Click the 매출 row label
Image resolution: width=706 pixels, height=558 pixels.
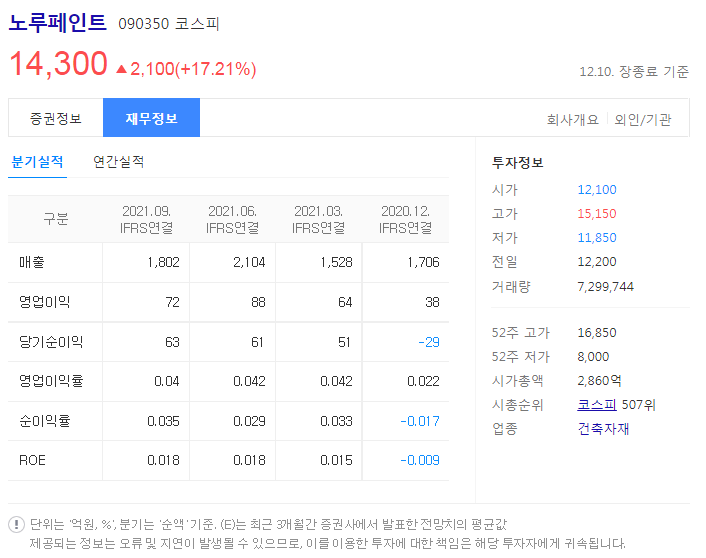click(x=32, y=262)
